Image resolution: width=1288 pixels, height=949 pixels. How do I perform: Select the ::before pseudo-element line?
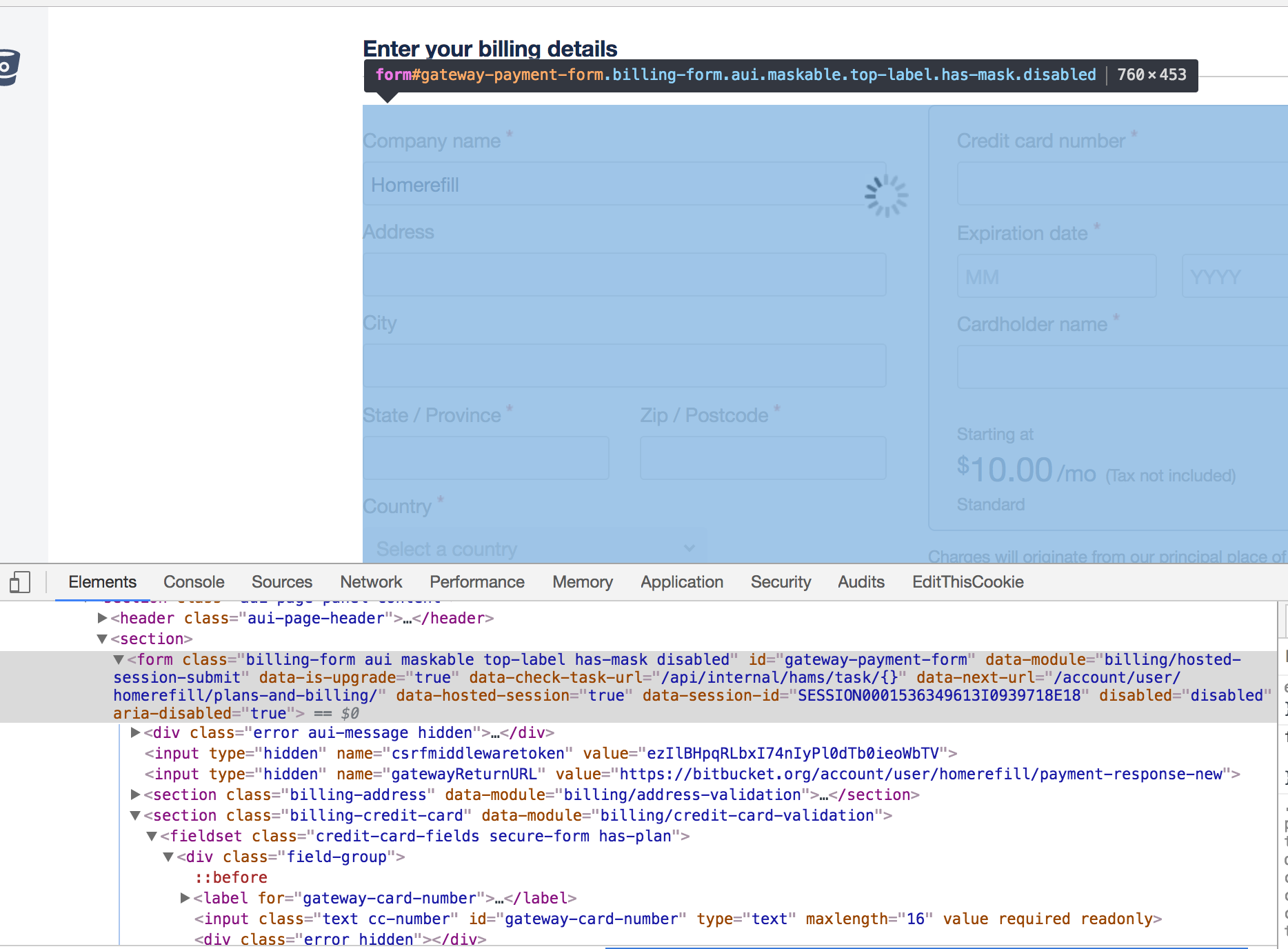[231, 877]
